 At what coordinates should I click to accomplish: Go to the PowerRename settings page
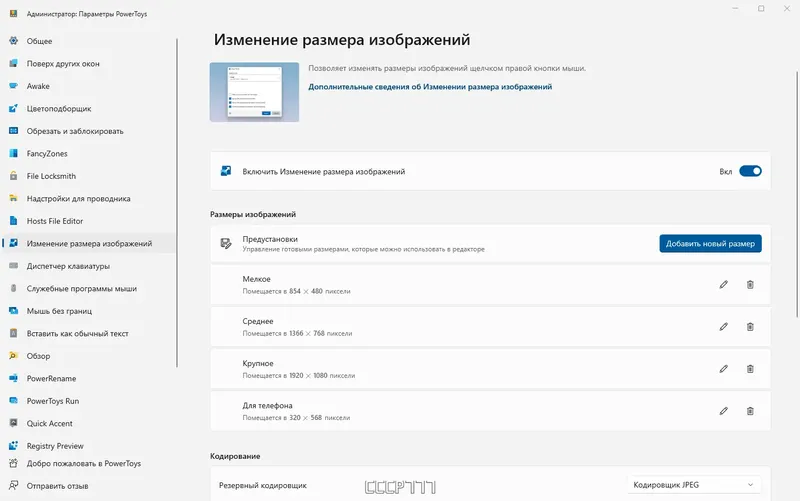(x=51, y=379)
